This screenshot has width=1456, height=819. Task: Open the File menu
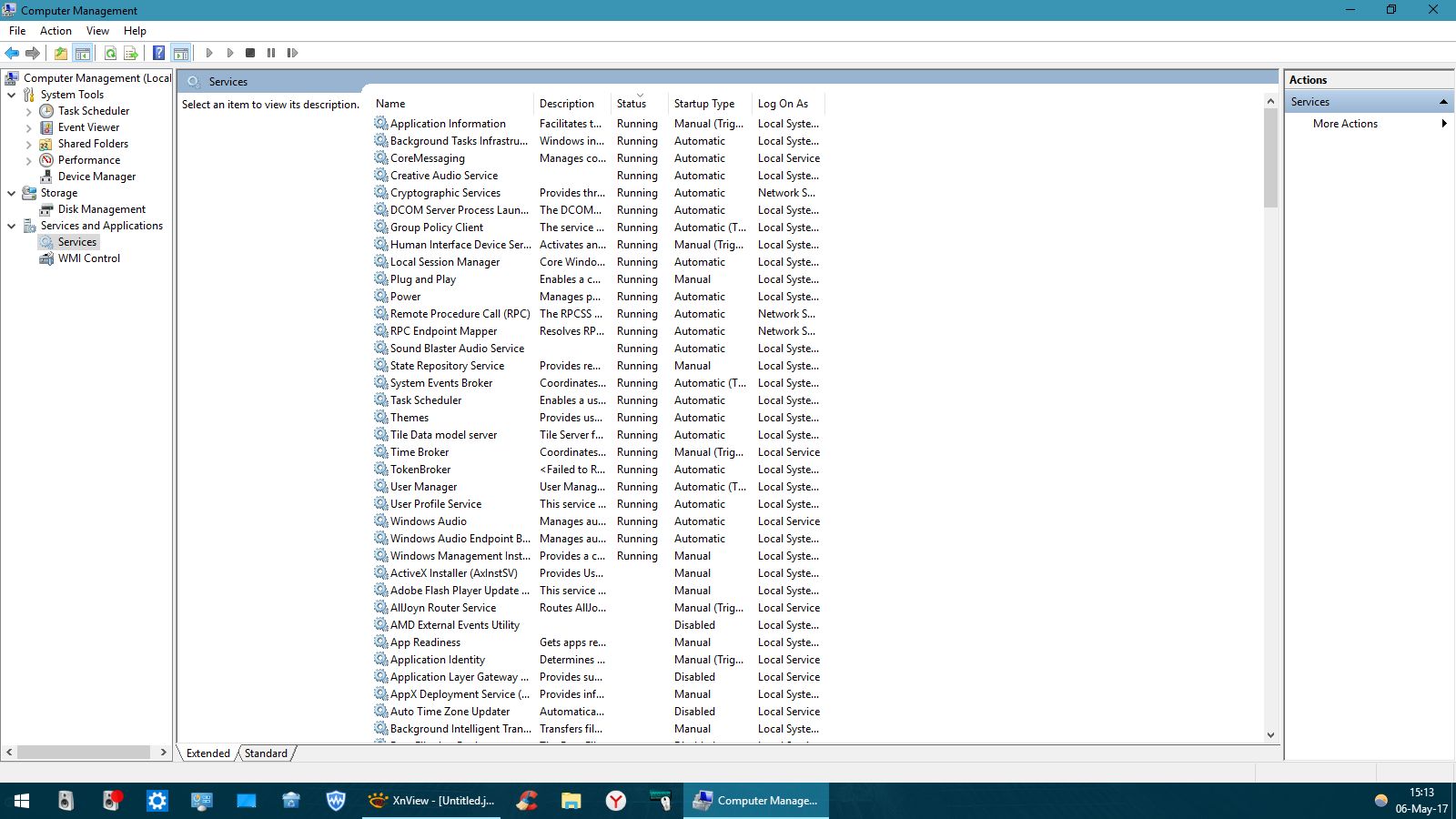click(17, 30)
